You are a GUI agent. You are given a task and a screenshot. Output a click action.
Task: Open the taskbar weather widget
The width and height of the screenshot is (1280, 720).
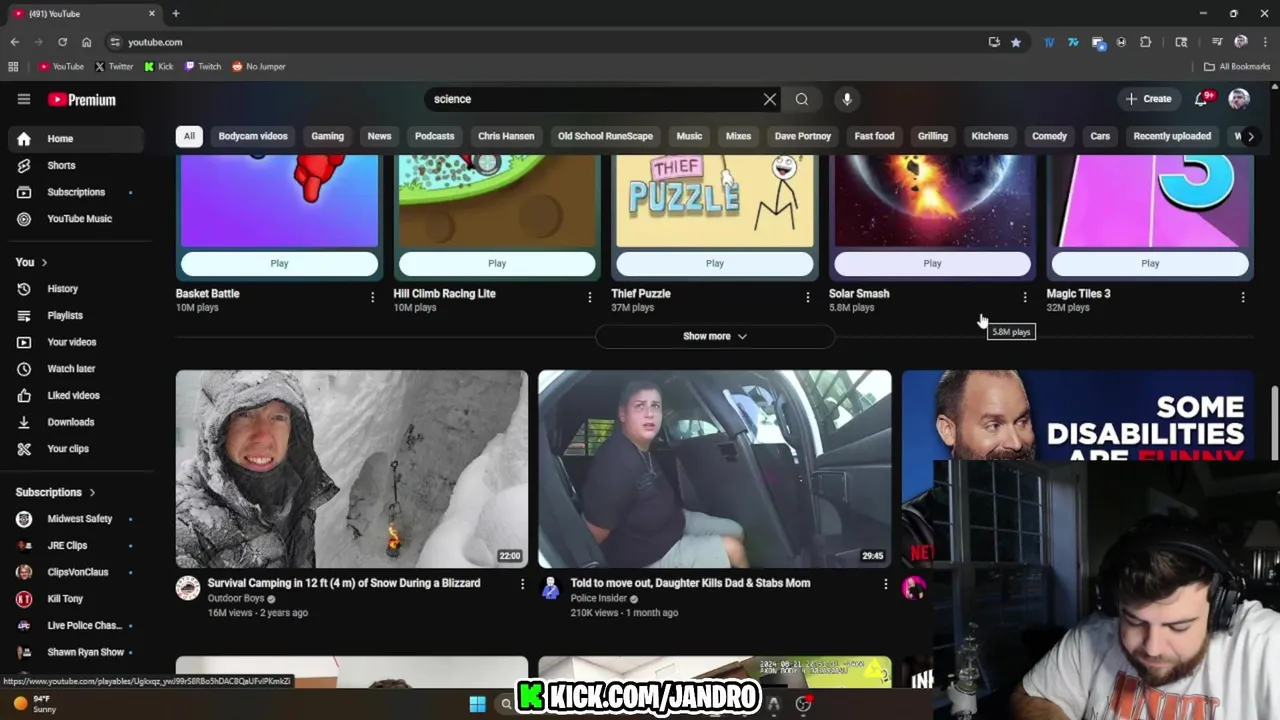[x=34, y=704]
